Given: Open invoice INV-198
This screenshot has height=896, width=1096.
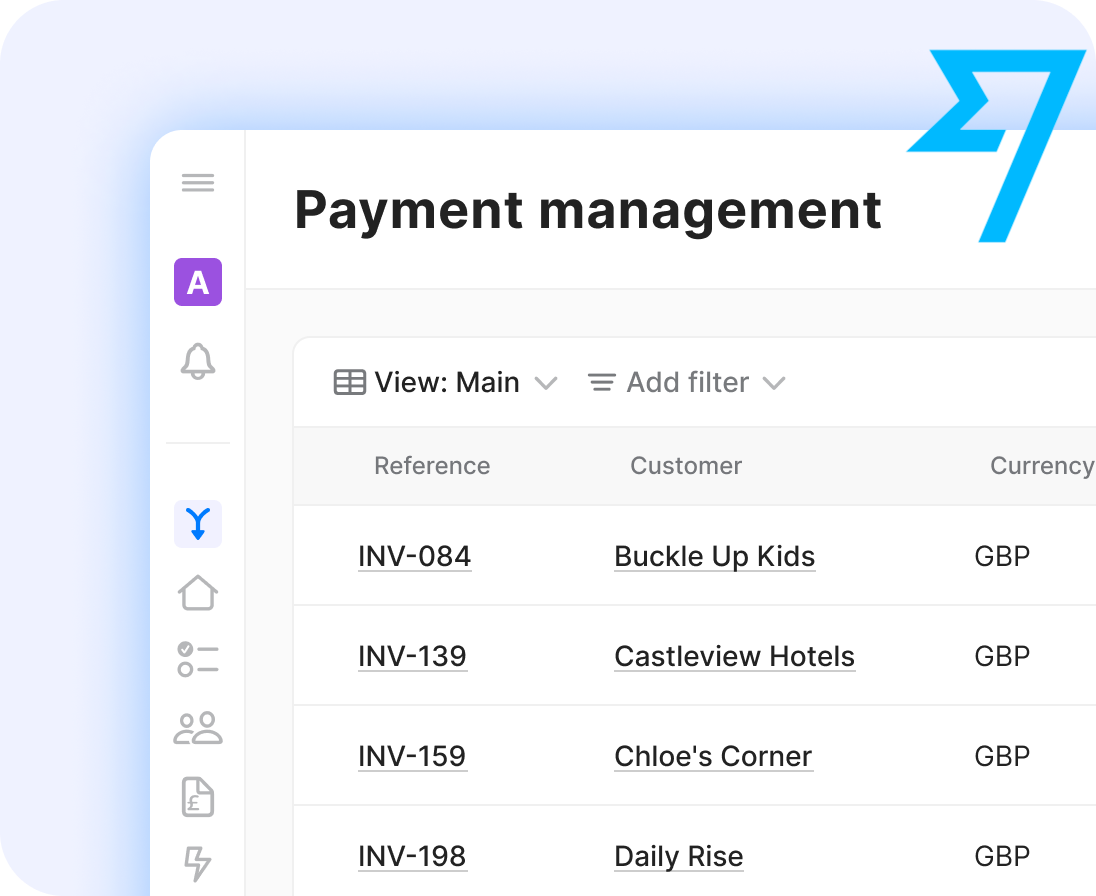Looking at the screenshot, I should coord(412,856).
